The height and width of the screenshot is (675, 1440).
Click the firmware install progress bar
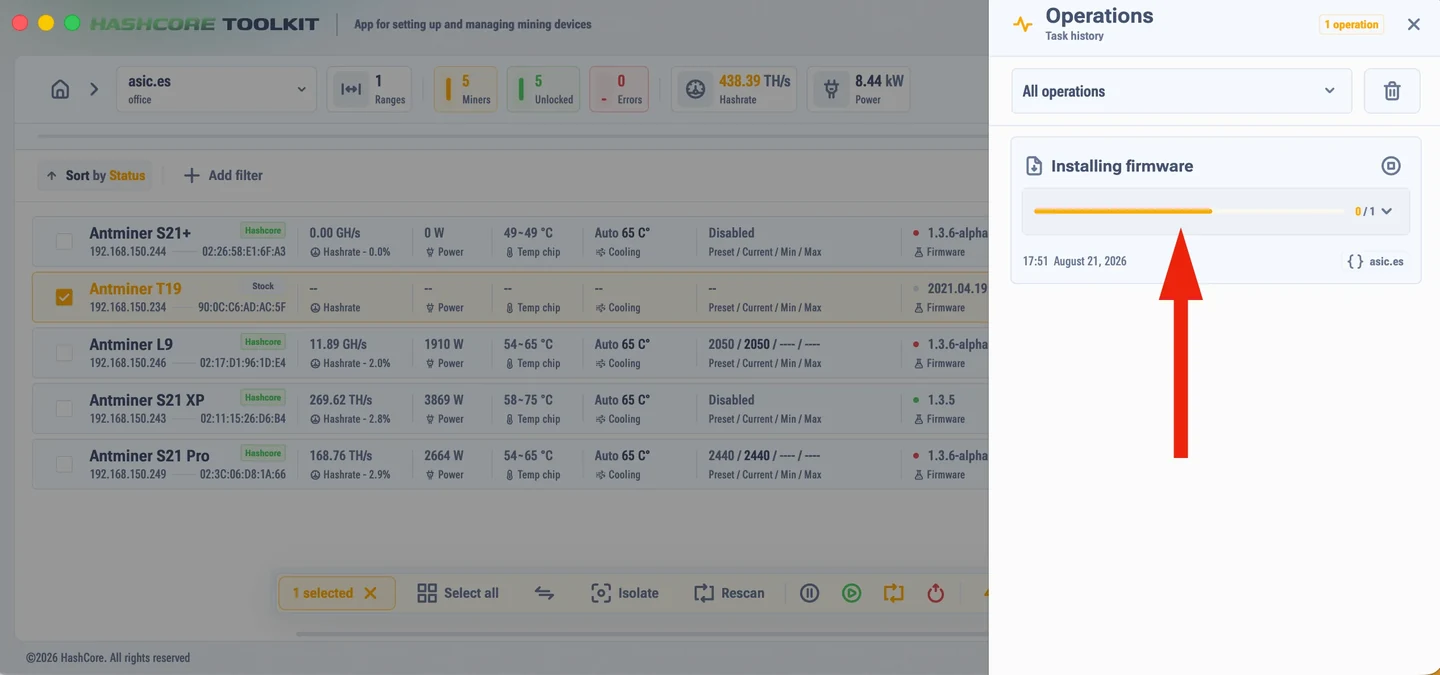[x=1190, y=211]
